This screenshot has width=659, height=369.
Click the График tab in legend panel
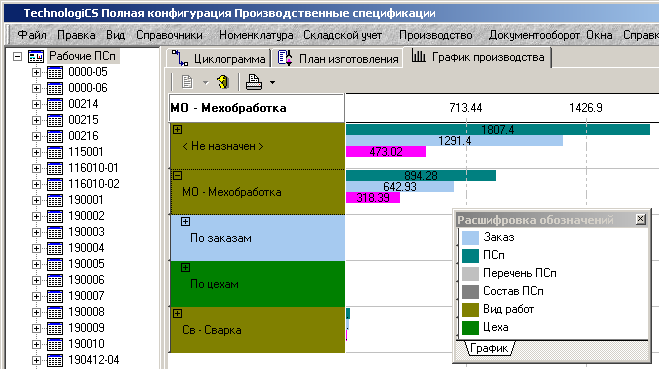pos(489,348)
